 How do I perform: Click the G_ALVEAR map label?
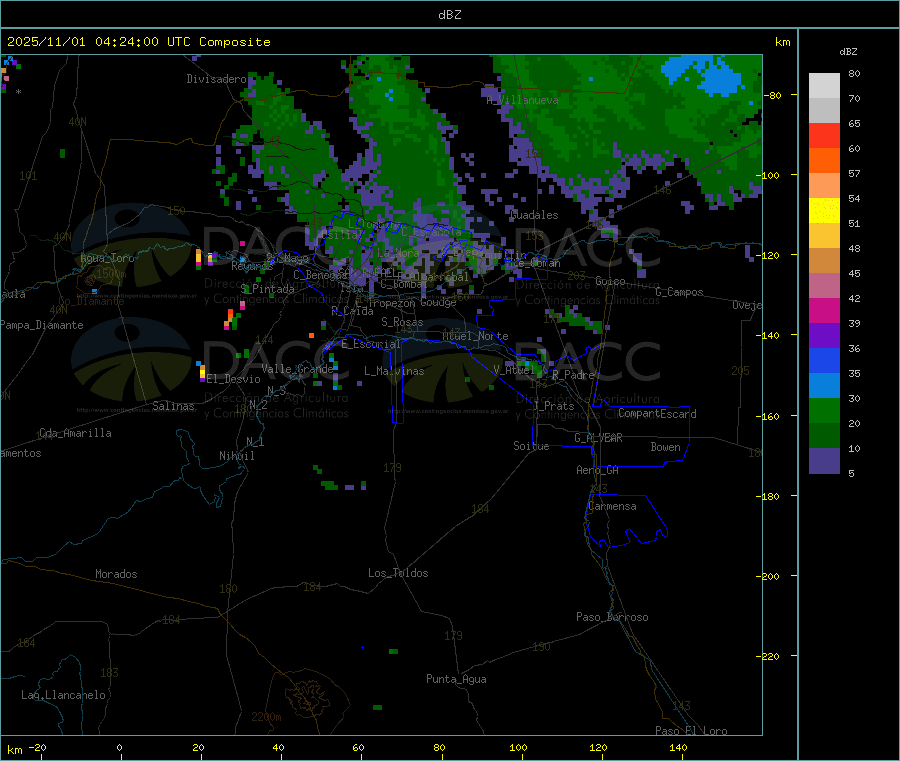coord(599,438)
